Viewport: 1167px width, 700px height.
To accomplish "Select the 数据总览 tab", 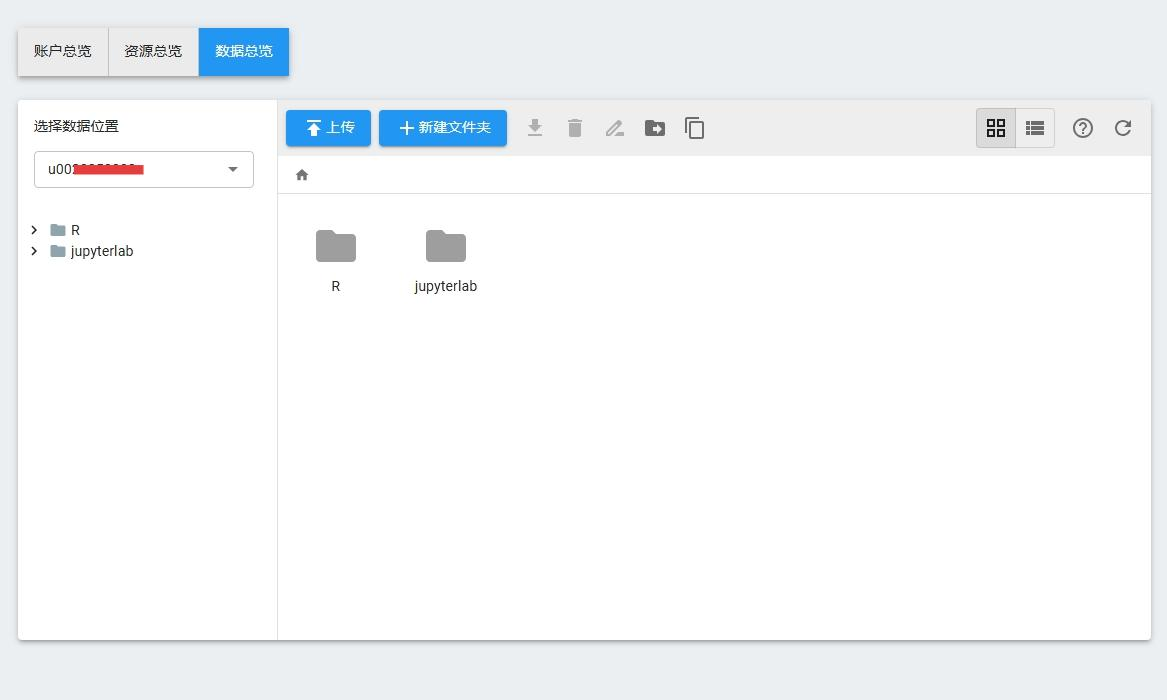I will click(x=244, y=51).
